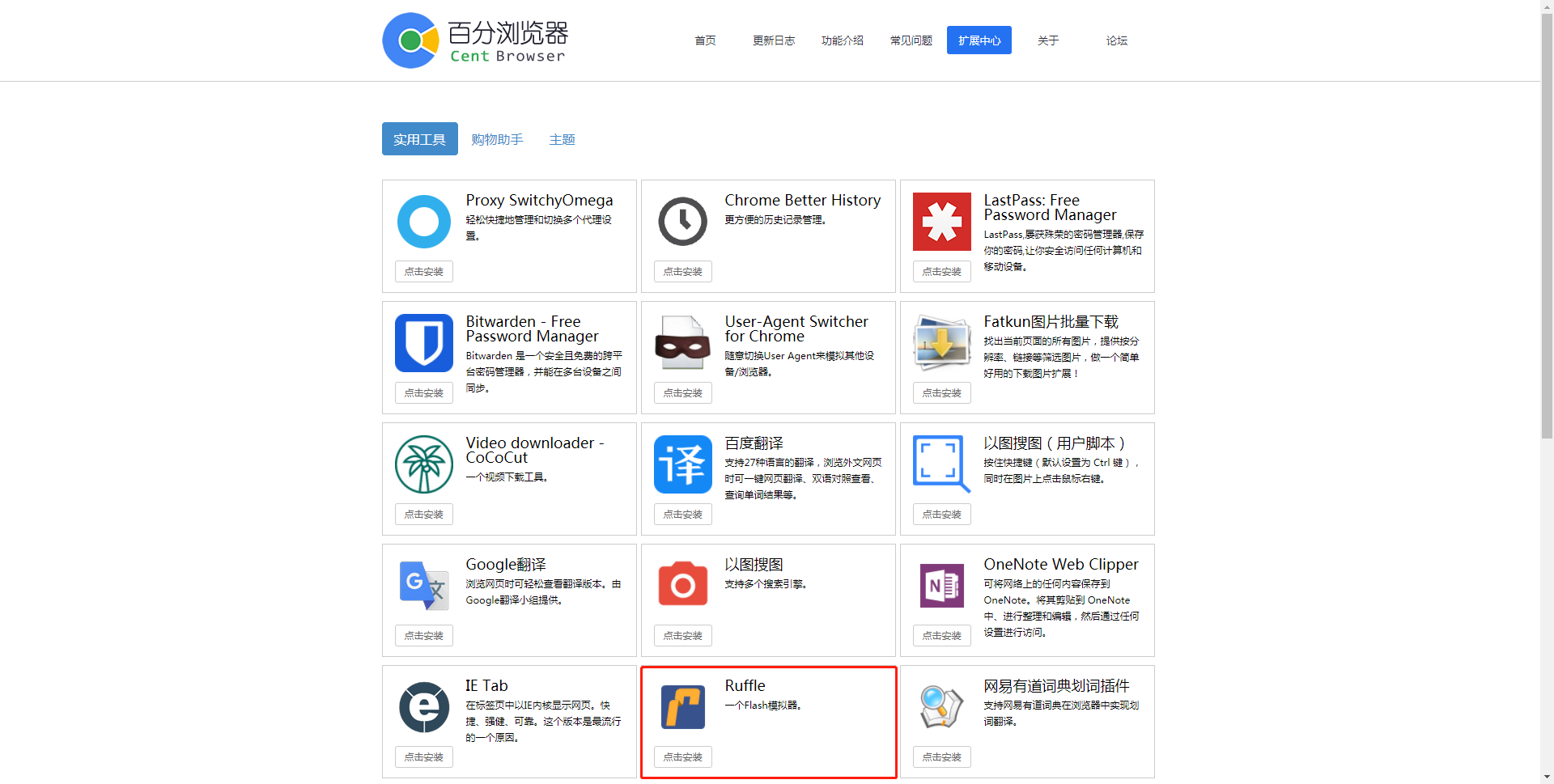Click the Ruffle title text

(x=745, y=686)
